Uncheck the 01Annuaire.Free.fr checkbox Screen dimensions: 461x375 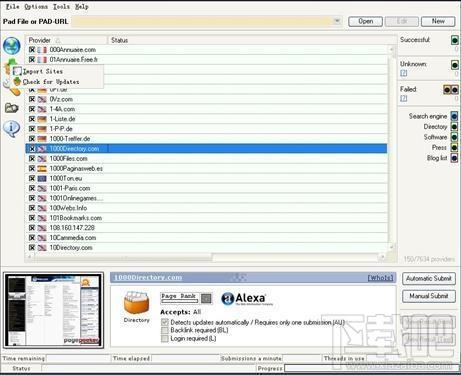[32, 60]
